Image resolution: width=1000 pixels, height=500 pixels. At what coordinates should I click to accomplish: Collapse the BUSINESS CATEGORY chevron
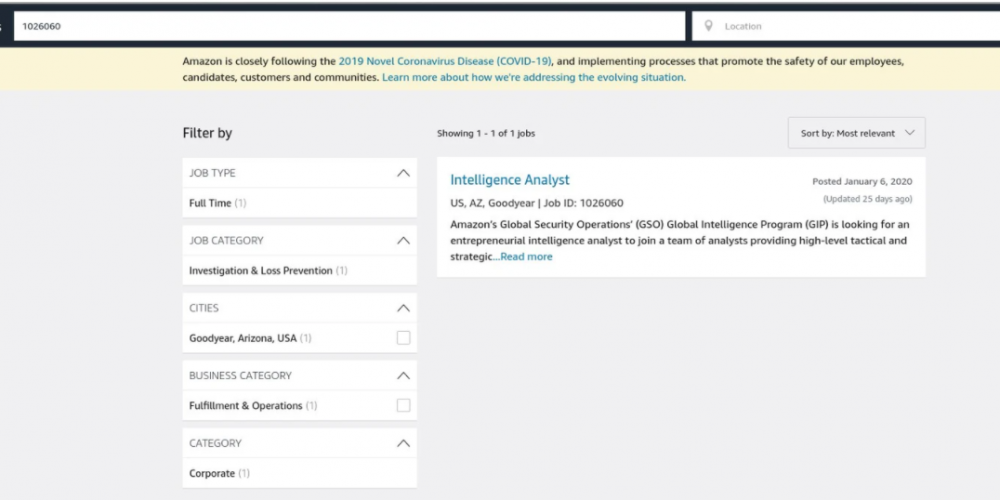403,376
